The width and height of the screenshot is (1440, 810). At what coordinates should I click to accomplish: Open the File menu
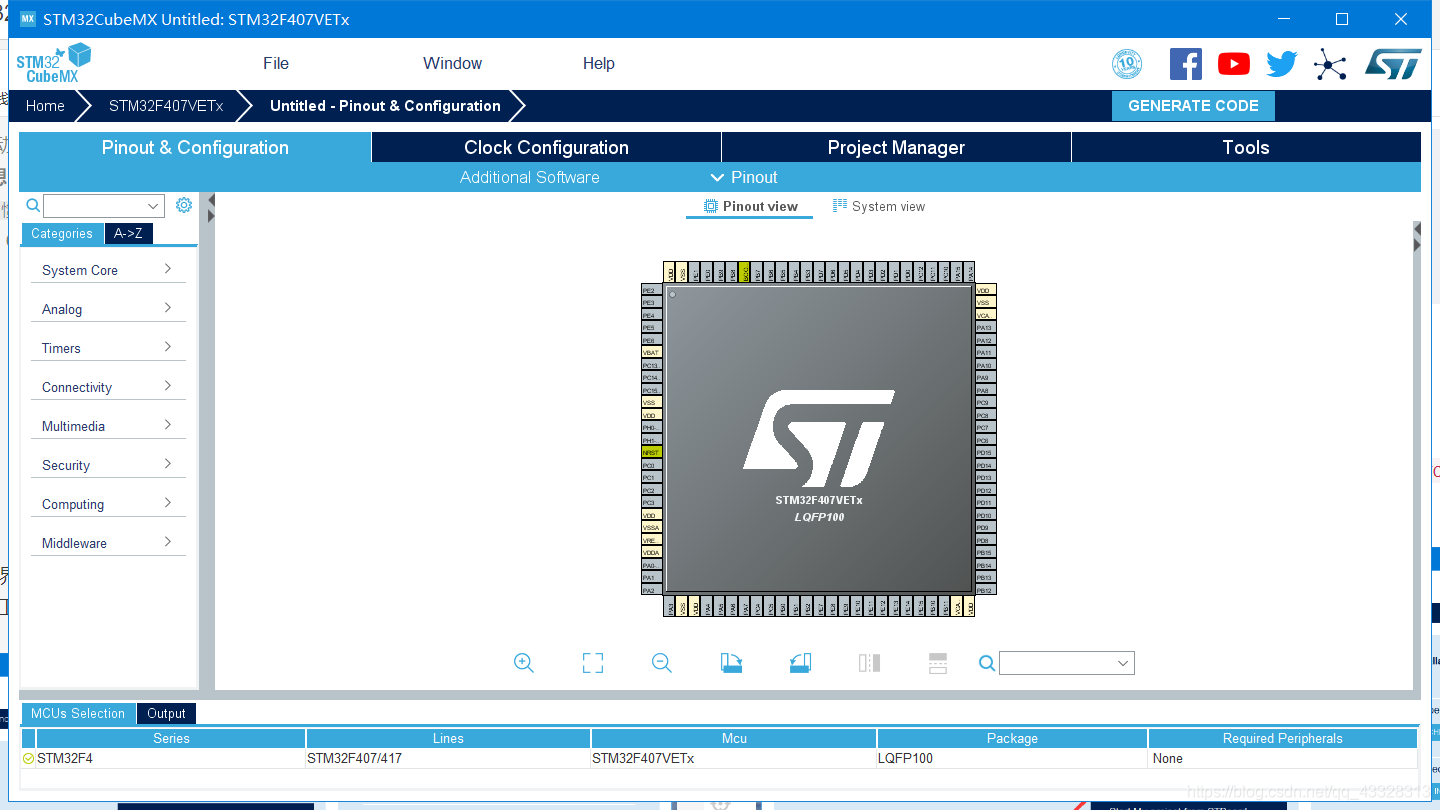pos(276,63)
